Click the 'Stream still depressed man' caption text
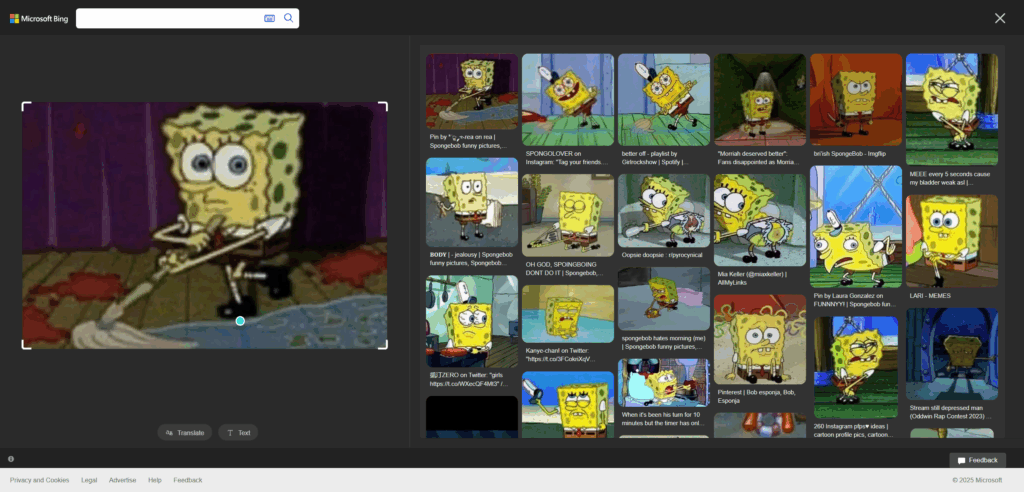This screenshot has width=1024, height=492. [x=950, y=412]
